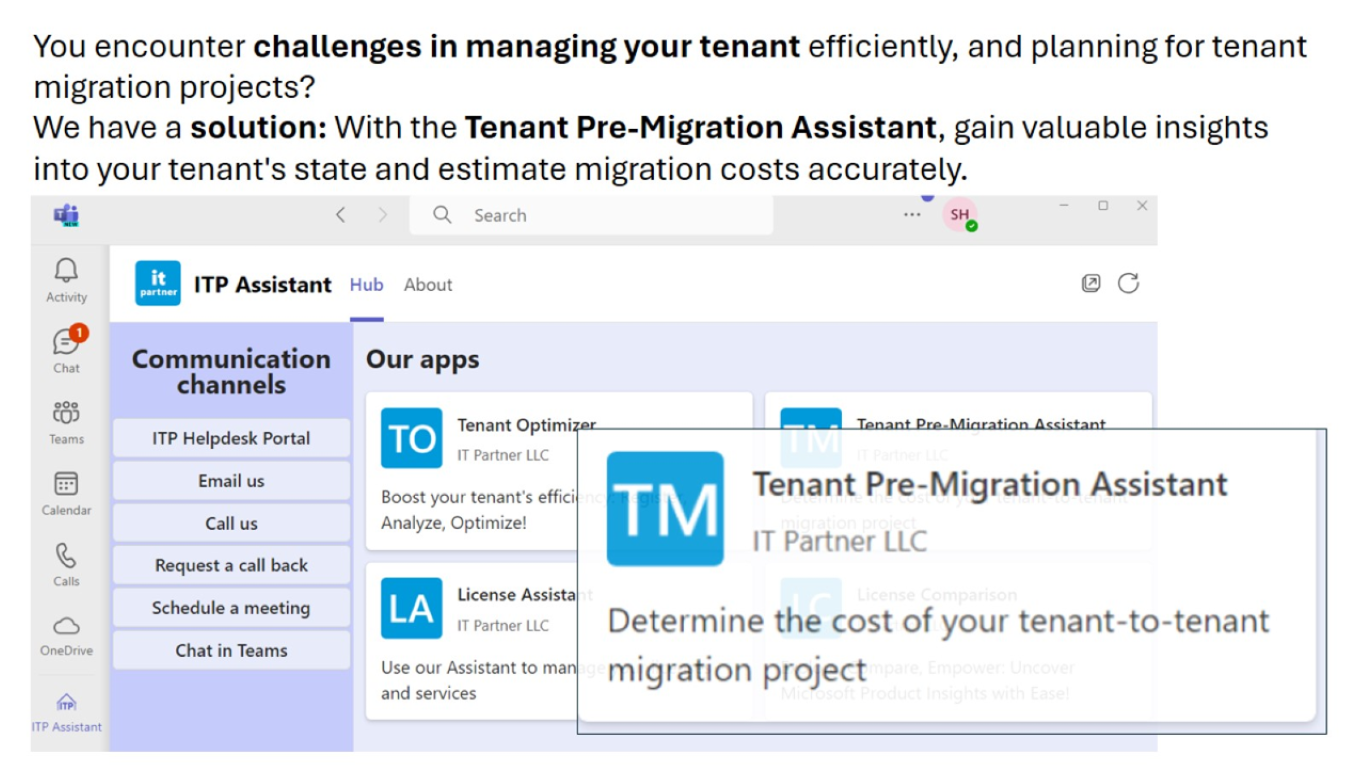Choose Request a call back
This screenshot has width=1366, height=768.
tap(231, 565)
